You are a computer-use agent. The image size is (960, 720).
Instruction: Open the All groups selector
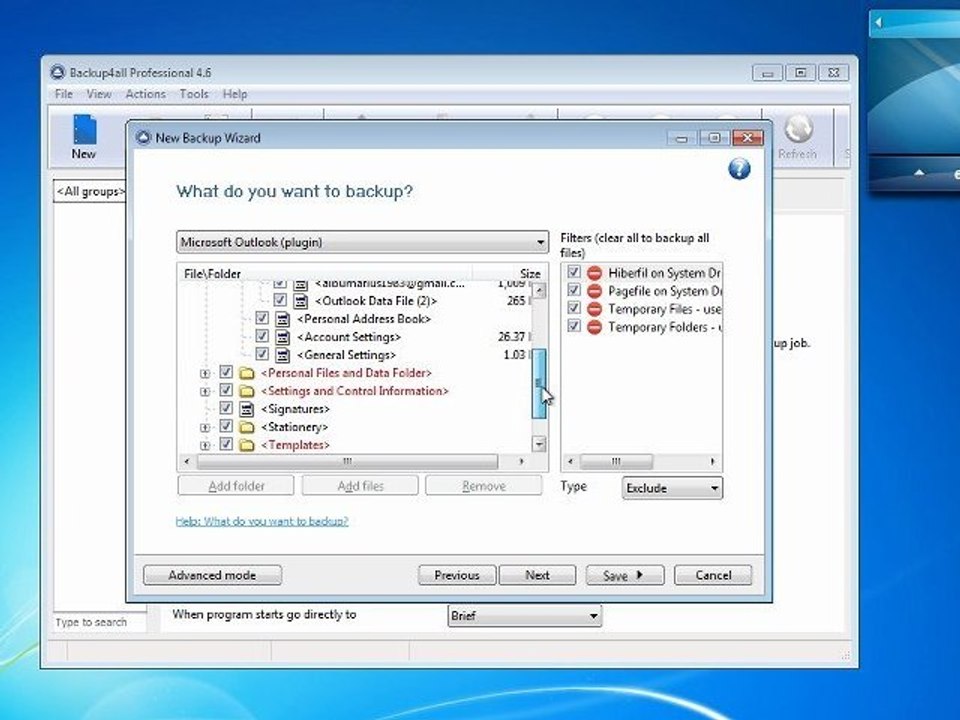point(91,192)
